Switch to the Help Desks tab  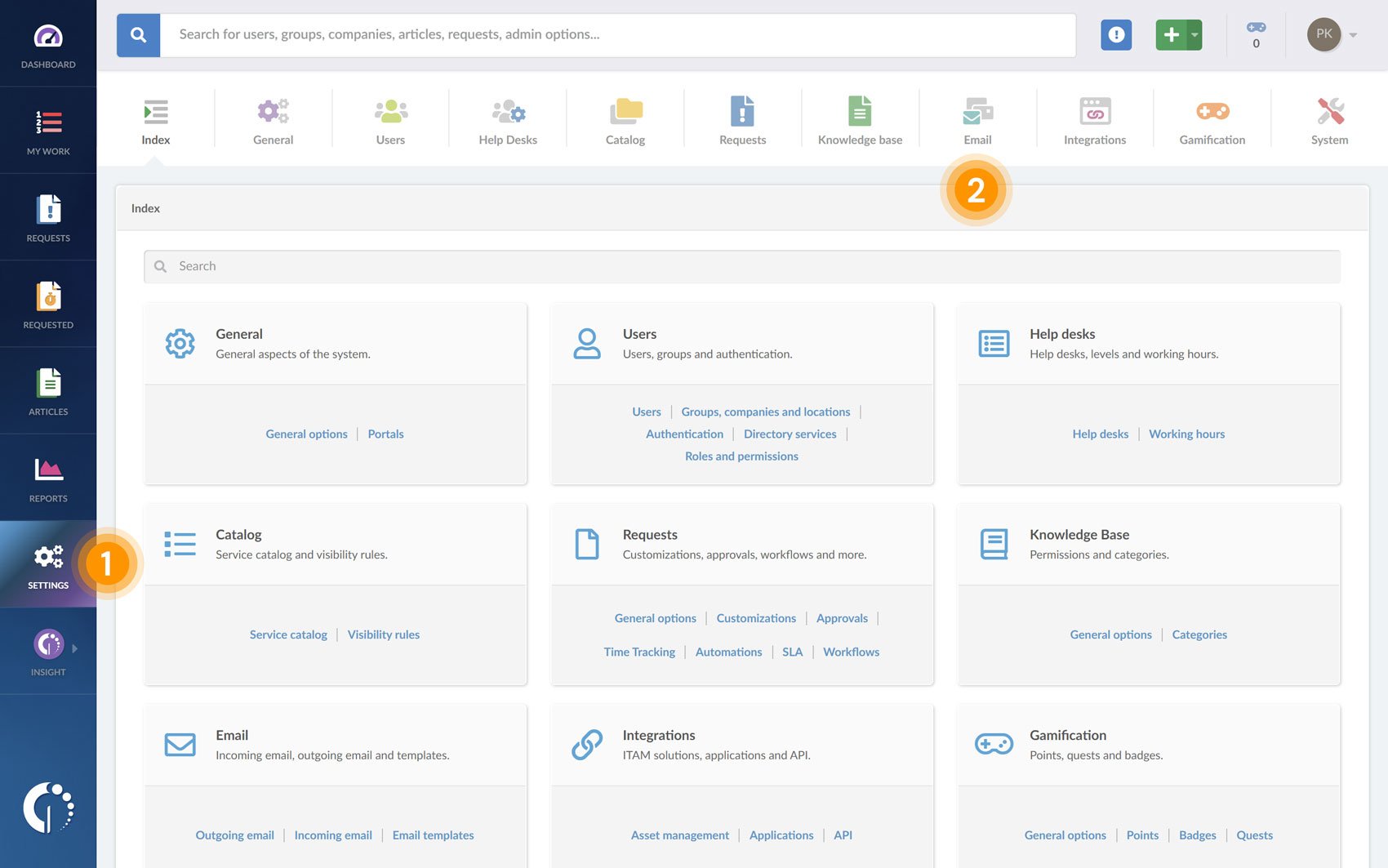[508, 120]
